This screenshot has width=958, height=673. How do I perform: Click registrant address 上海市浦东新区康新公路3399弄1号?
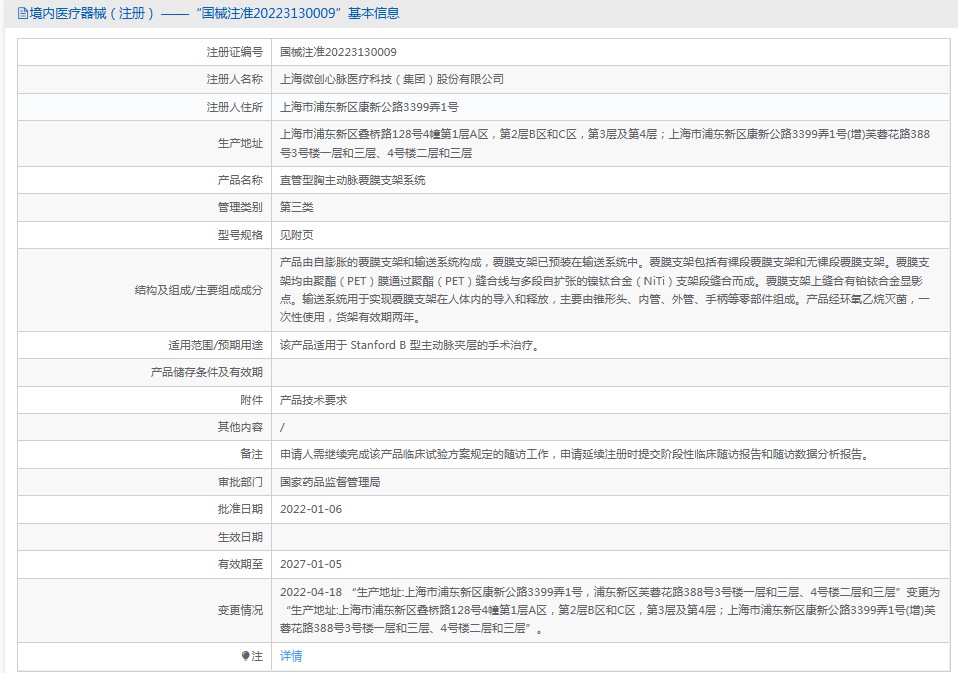tap(369, 106)
